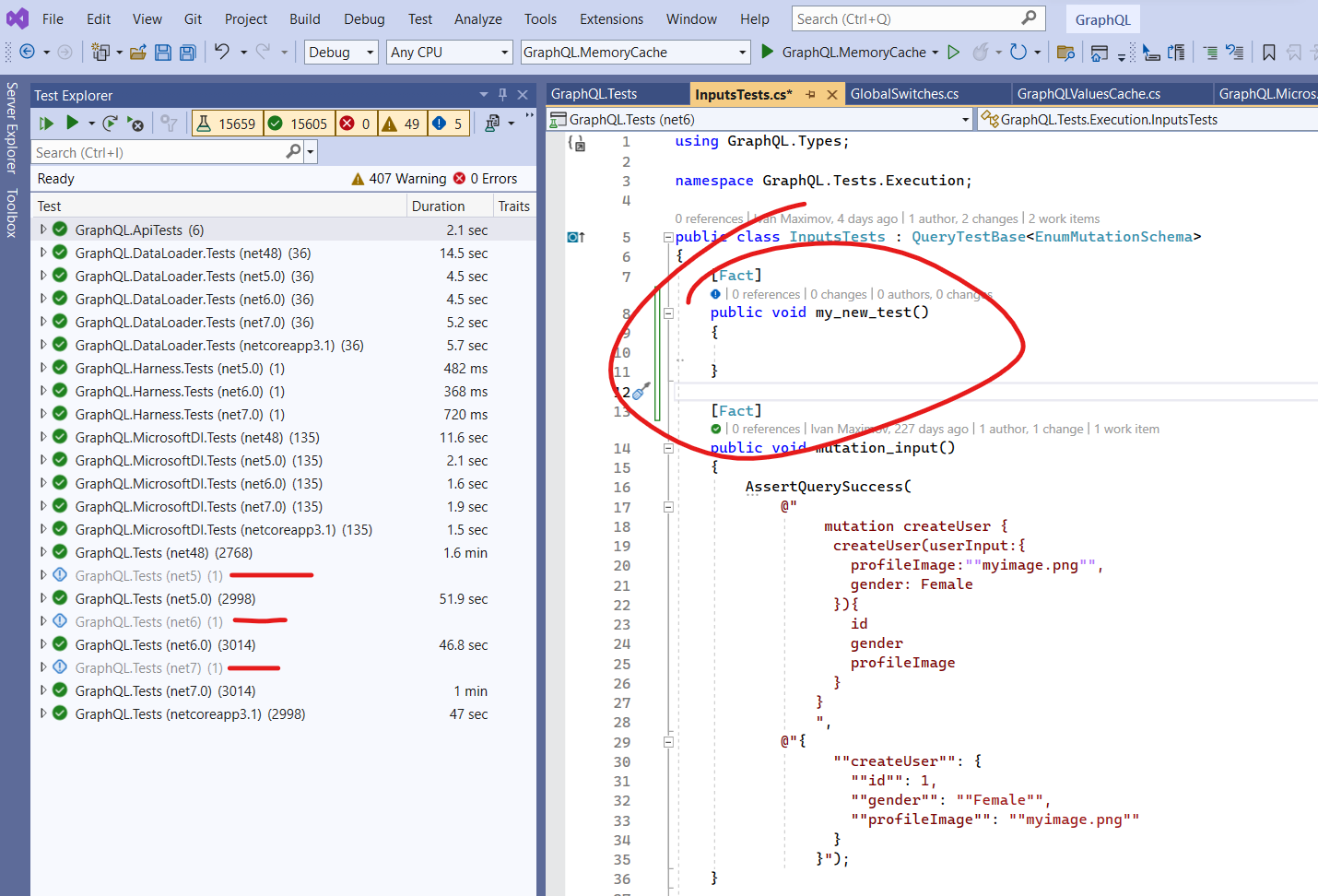Click Cancel test run icon in Test Explorer

point(135,123)
